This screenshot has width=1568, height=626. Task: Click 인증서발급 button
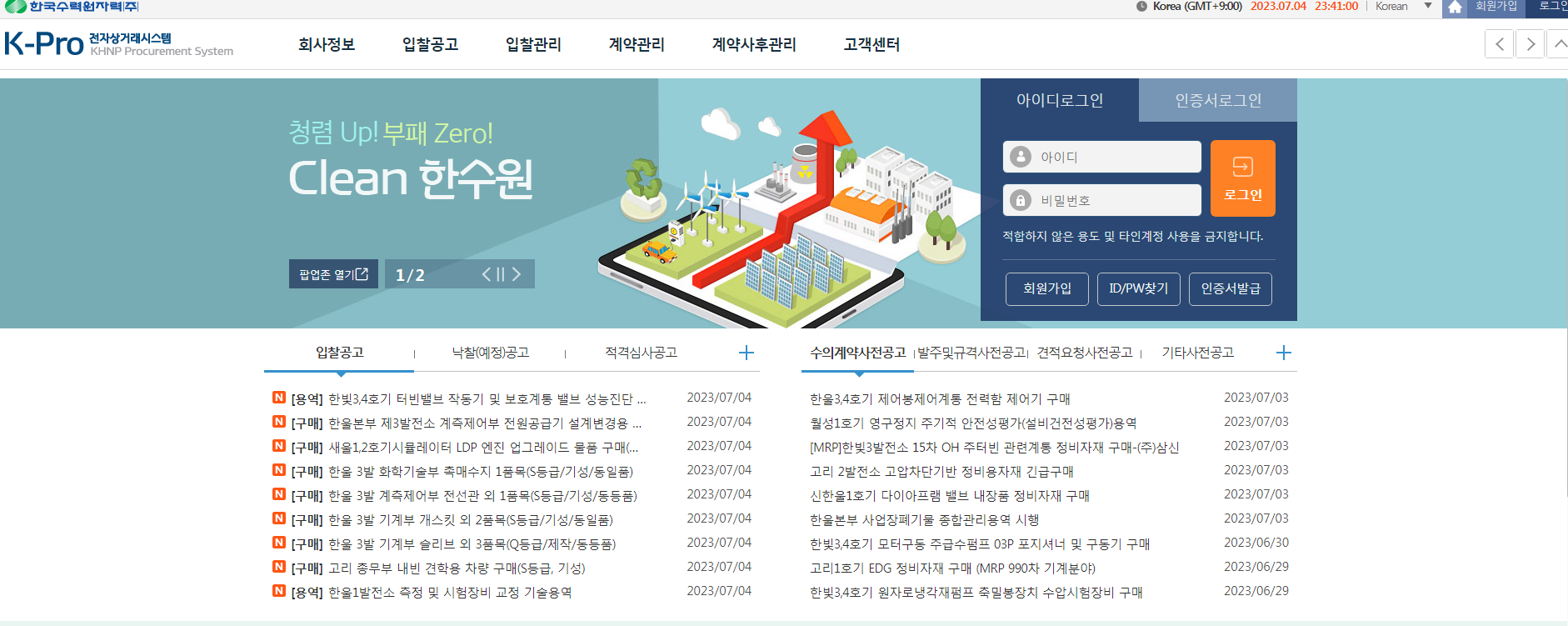tap(1230, 288)
